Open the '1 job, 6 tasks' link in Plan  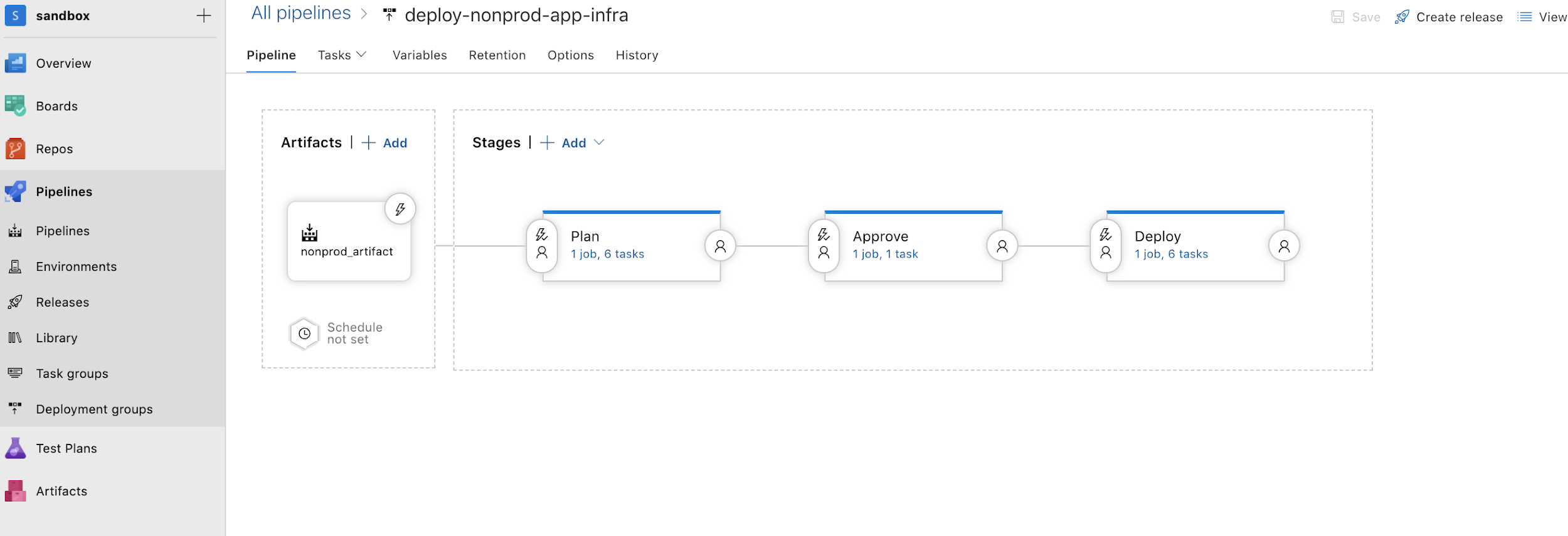[x=607, y=254]
